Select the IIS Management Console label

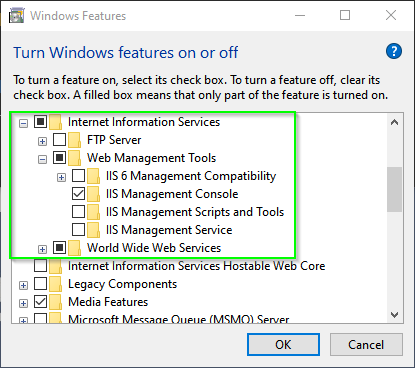[x=172, y=194]
